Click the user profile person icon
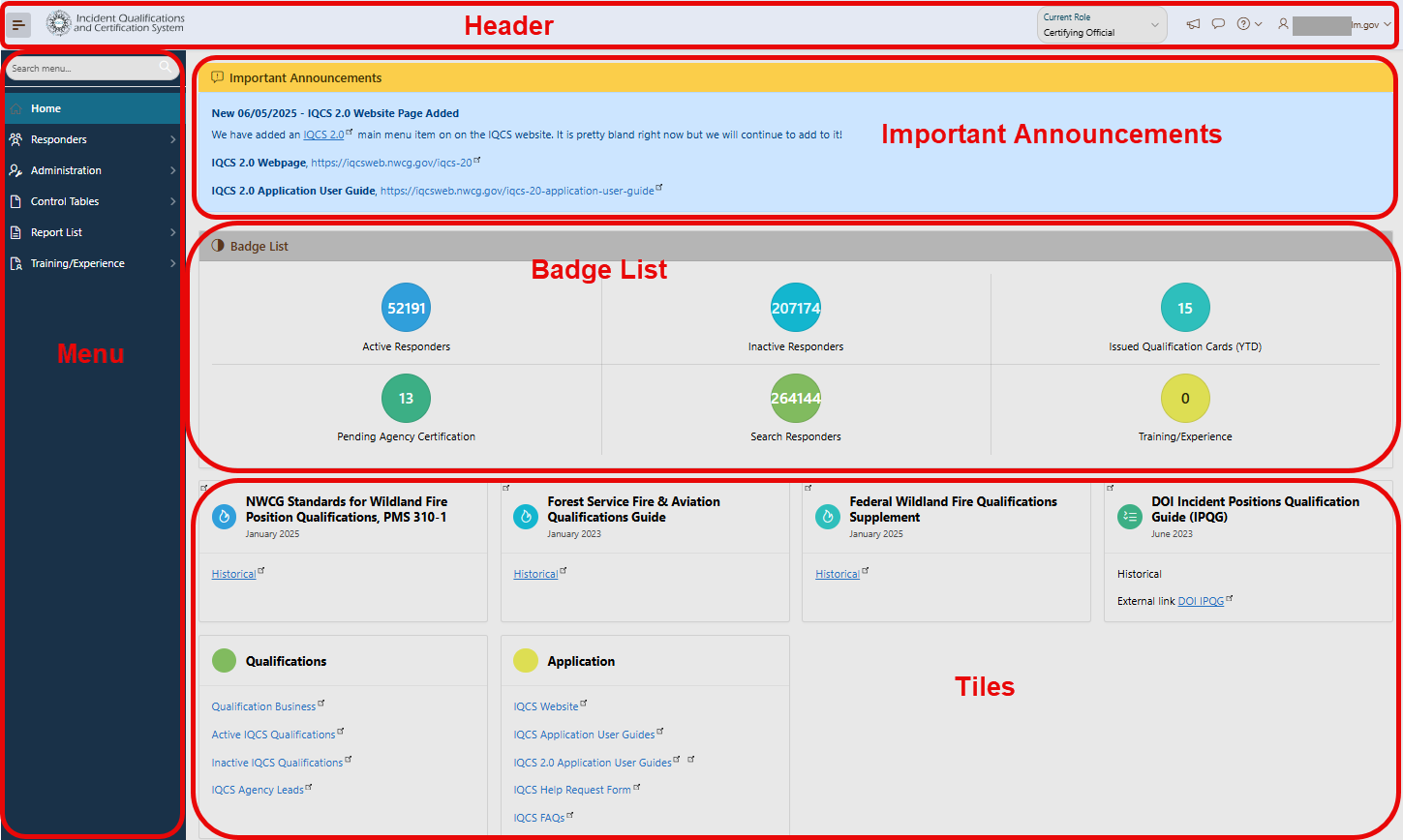The width and height of the screenshot is (1403, 840). tap(1283, 24)
